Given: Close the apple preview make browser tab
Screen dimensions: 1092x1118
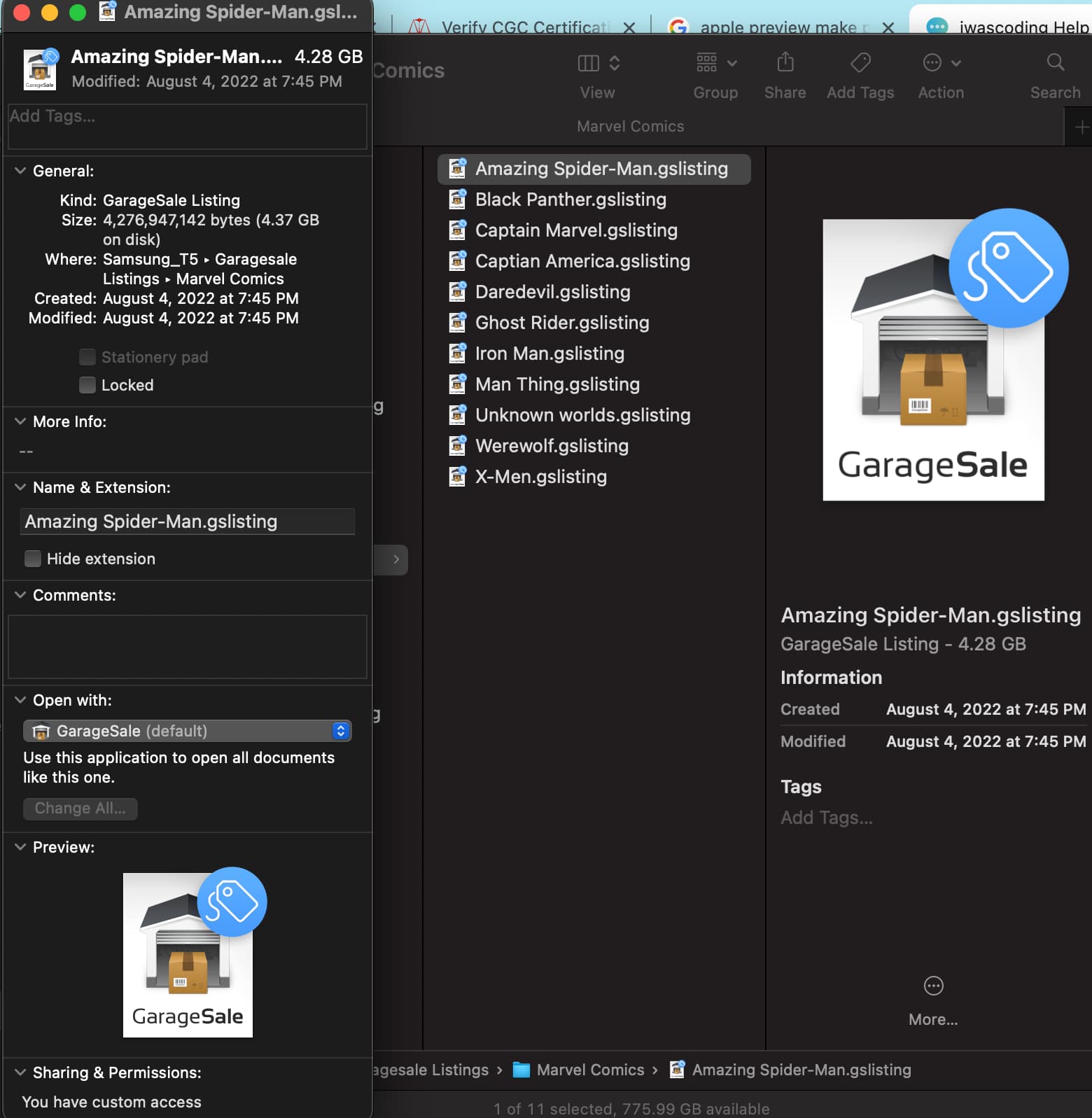Looking at the screenshot, I should (888, 27).
